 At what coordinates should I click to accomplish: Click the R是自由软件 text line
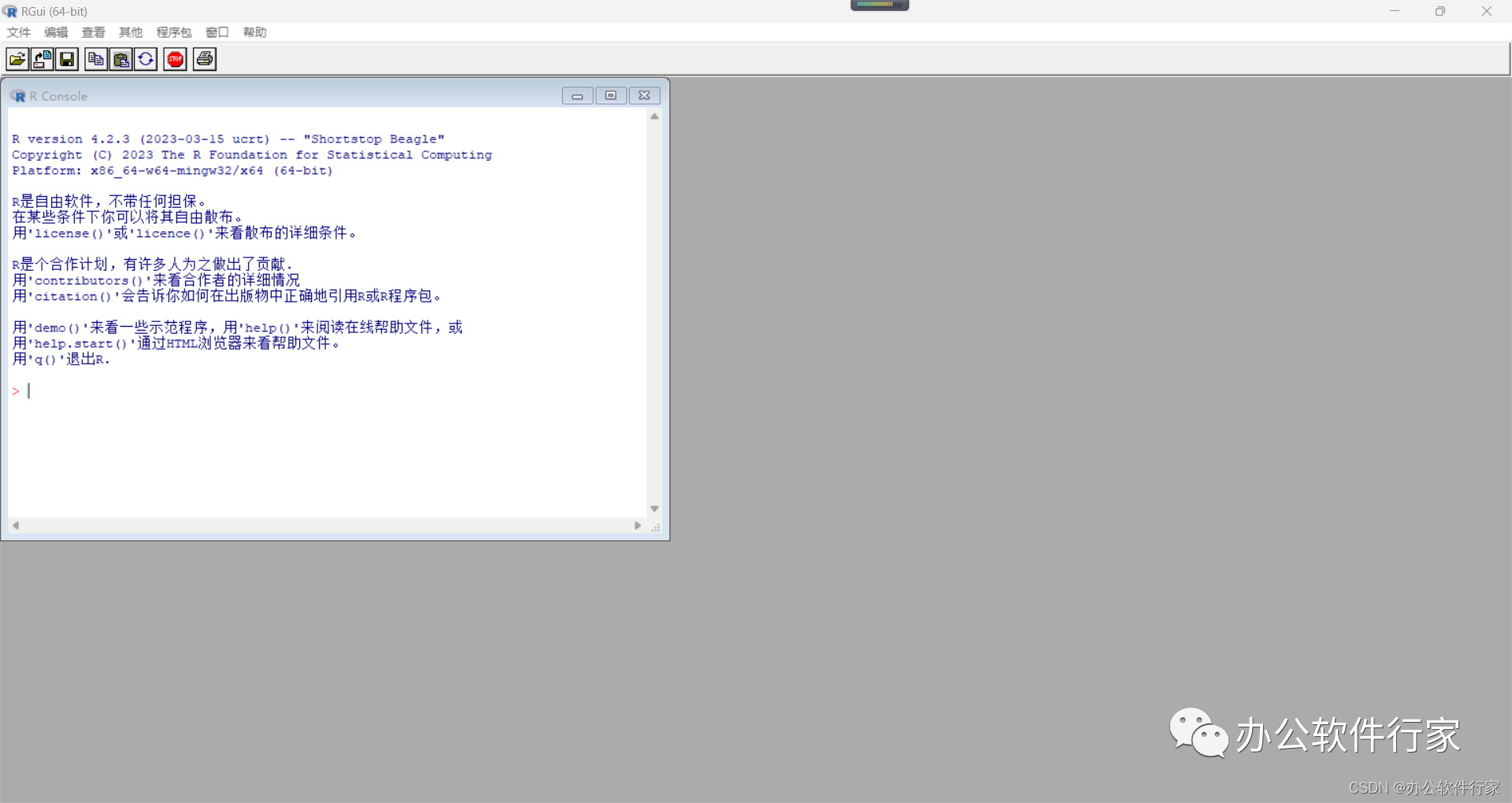[x=109, y=202]
